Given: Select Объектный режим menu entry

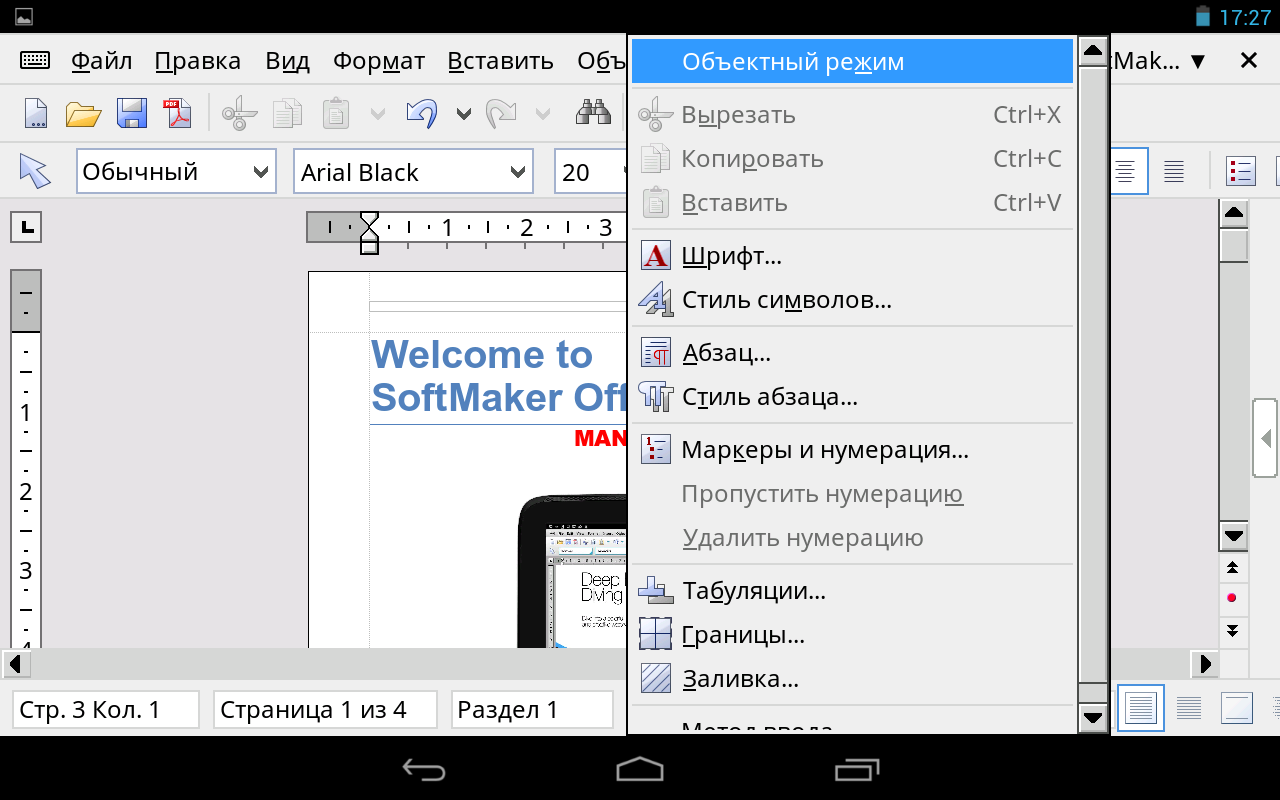Looking at the screenshot, I should [x=852, y=61].
